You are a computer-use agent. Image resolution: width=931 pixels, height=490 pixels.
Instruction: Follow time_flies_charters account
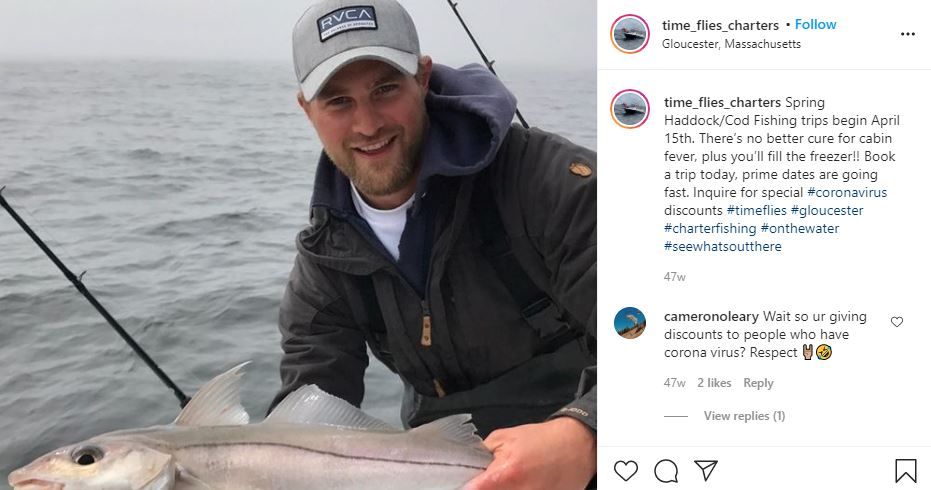click(815, 24)
